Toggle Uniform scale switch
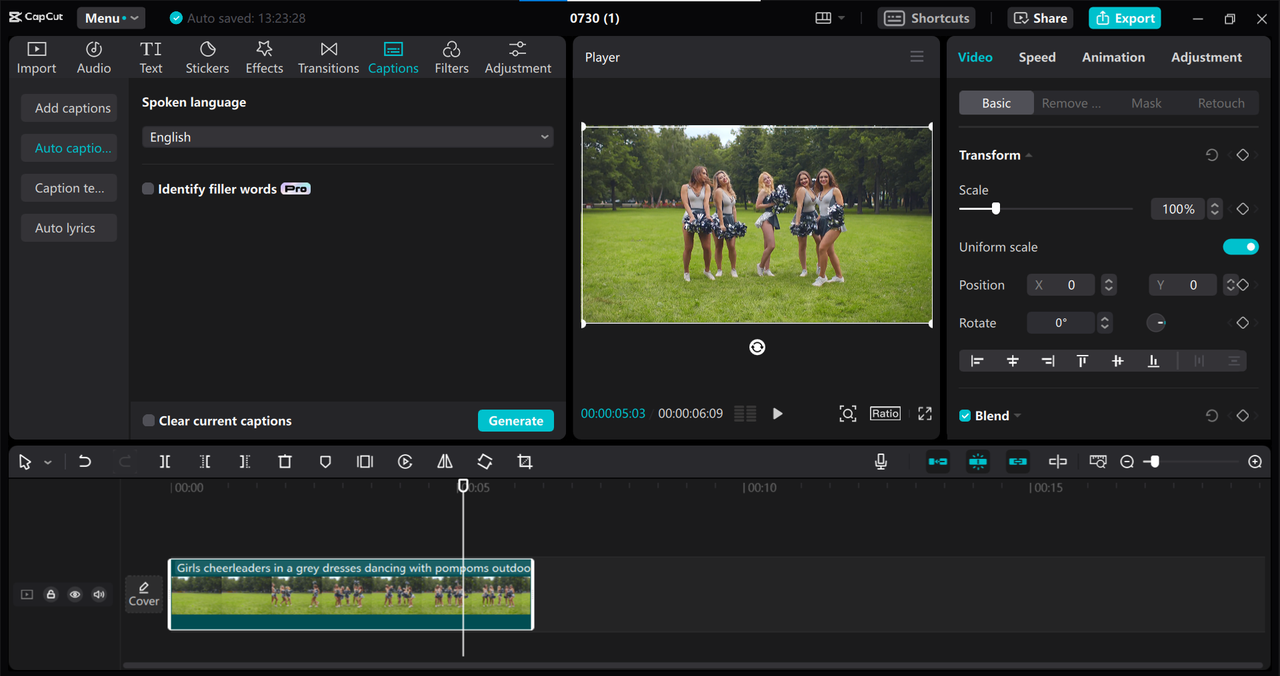 point(1240,247)
